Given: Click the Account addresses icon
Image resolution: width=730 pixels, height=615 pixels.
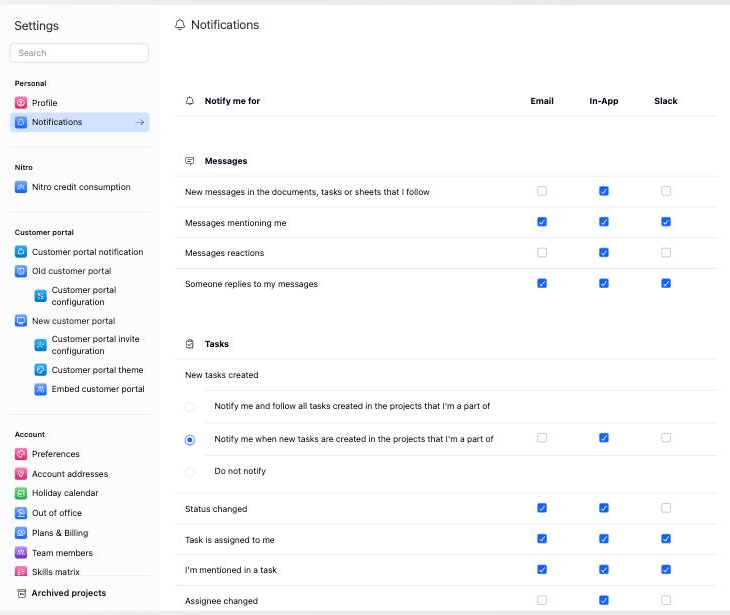Looking at the screenshot, I should pos(21,474).
